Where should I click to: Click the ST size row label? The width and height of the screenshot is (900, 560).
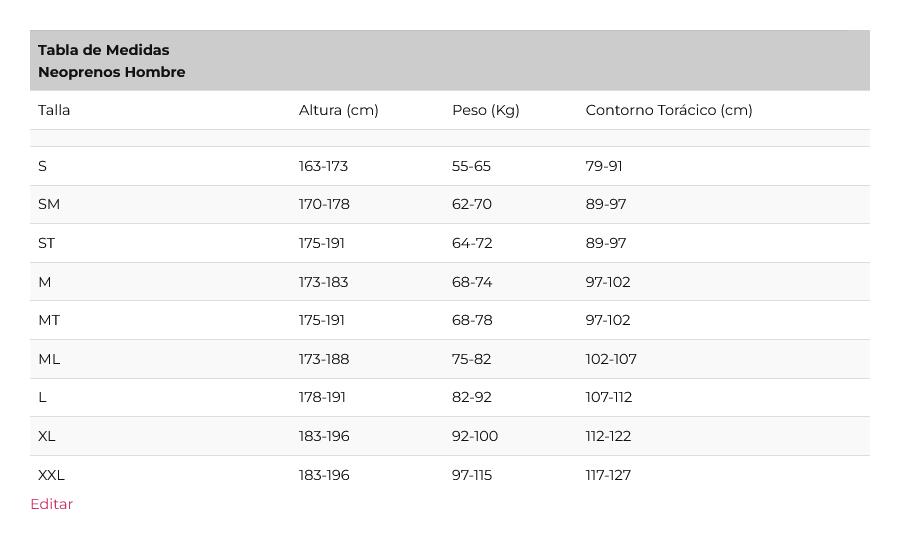(x=46, y=243)
